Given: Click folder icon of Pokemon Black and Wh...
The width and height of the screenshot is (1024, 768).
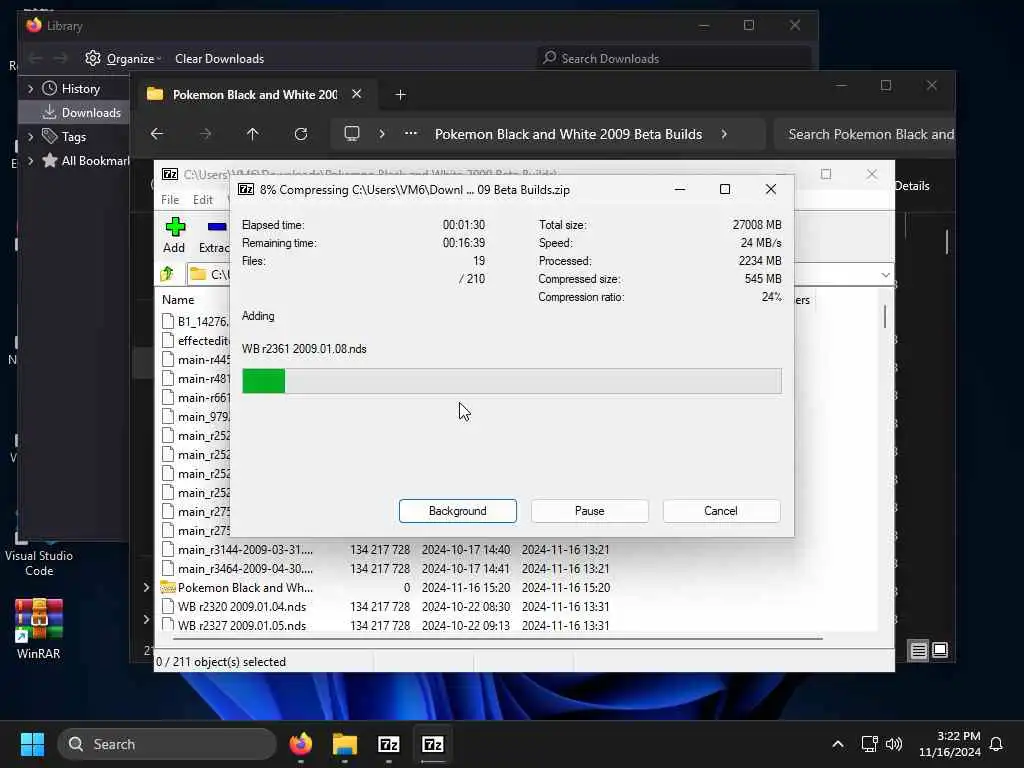Looking at the screenshot, I should (168, 587).
